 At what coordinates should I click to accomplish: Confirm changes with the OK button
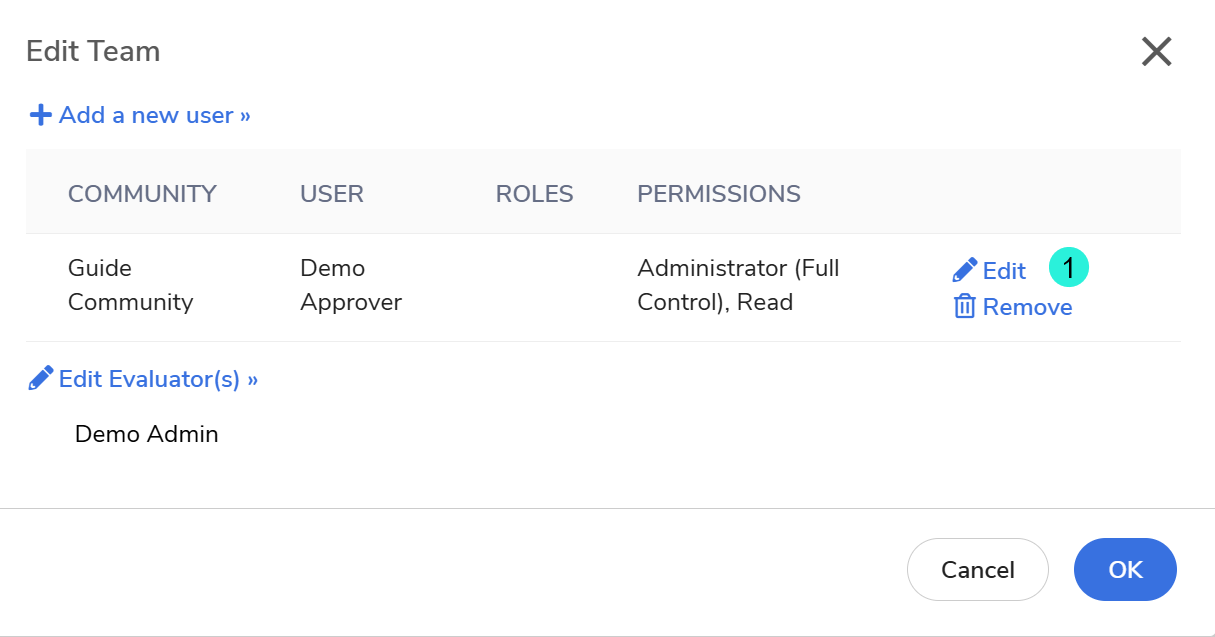1125,570
